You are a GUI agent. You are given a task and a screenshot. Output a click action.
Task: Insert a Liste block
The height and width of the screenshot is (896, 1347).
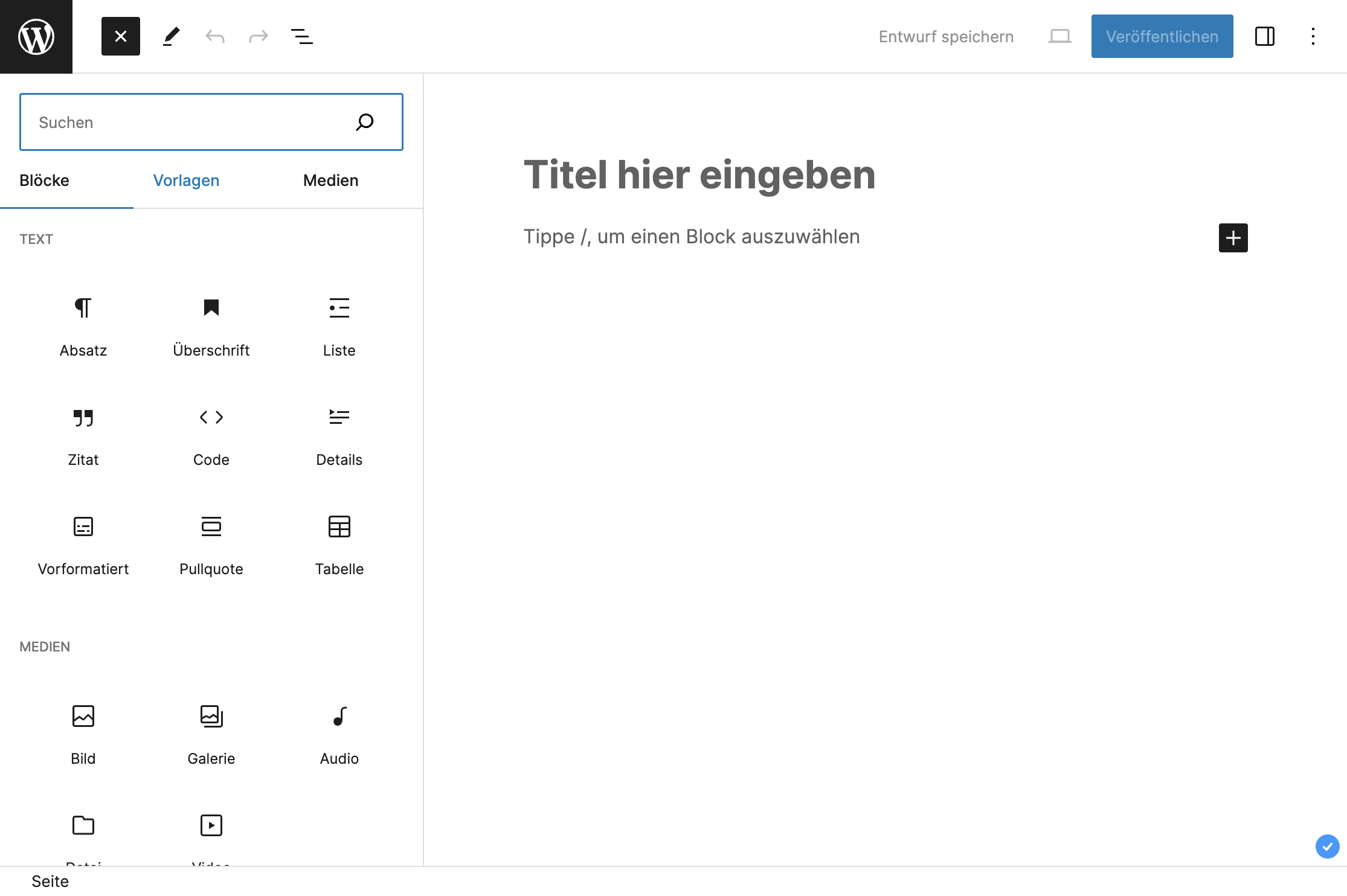(339, 326)
